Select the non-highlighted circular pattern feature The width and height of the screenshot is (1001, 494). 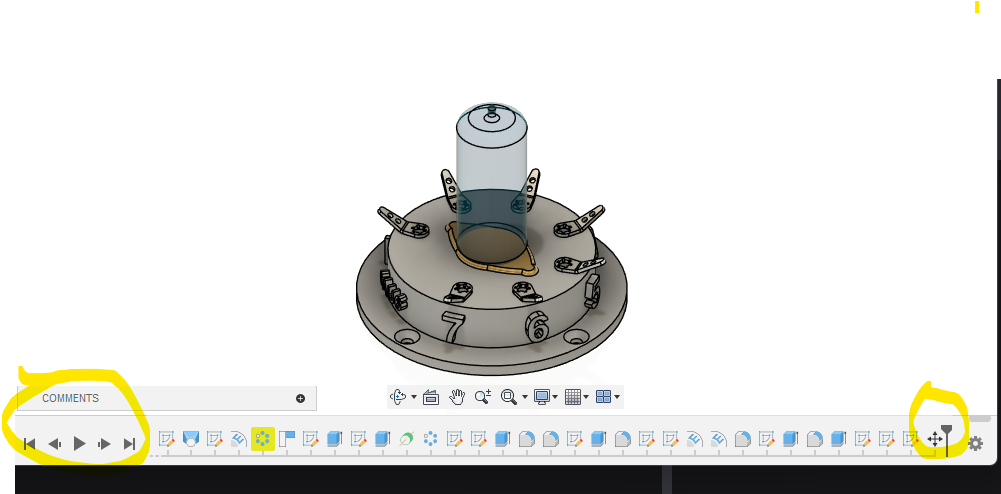431,439
